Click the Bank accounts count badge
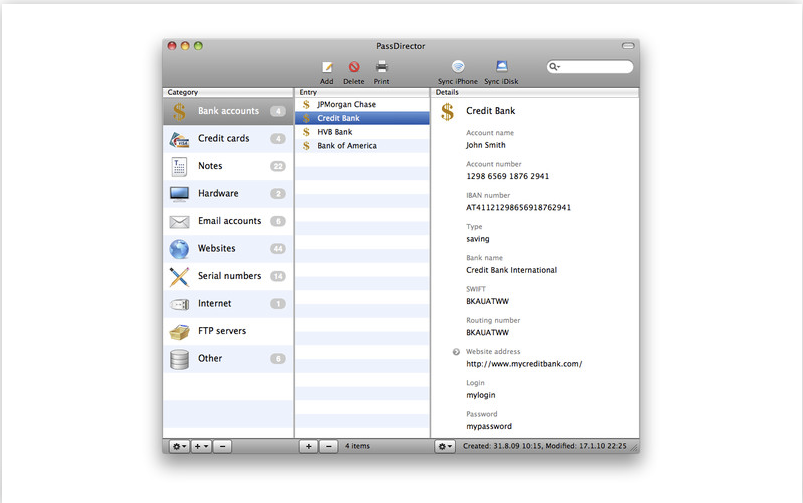803x503 pixels. tap(278, 111)
